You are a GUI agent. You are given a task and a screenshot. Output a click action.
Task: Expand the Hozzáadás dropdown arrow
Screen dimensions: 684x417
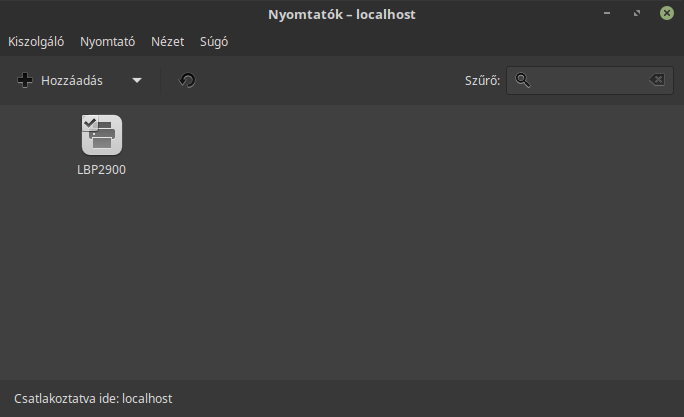pyautogui.click(x=137, y=80)
